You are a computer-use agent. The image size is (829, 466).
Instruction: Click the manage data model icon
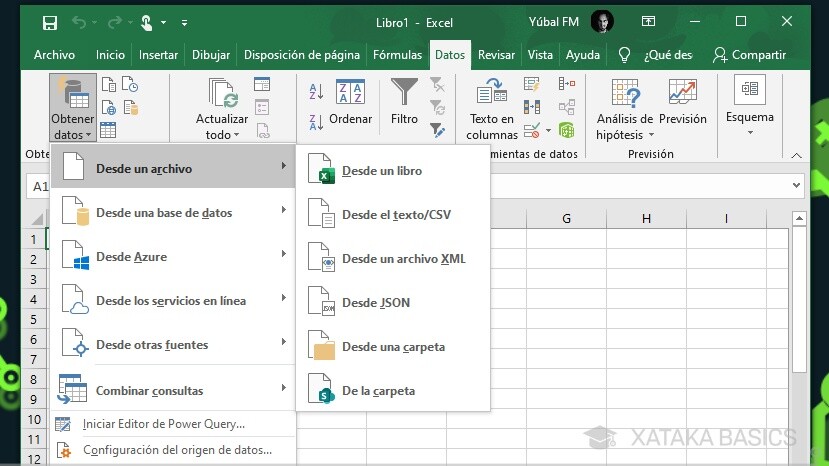(567, 130)
